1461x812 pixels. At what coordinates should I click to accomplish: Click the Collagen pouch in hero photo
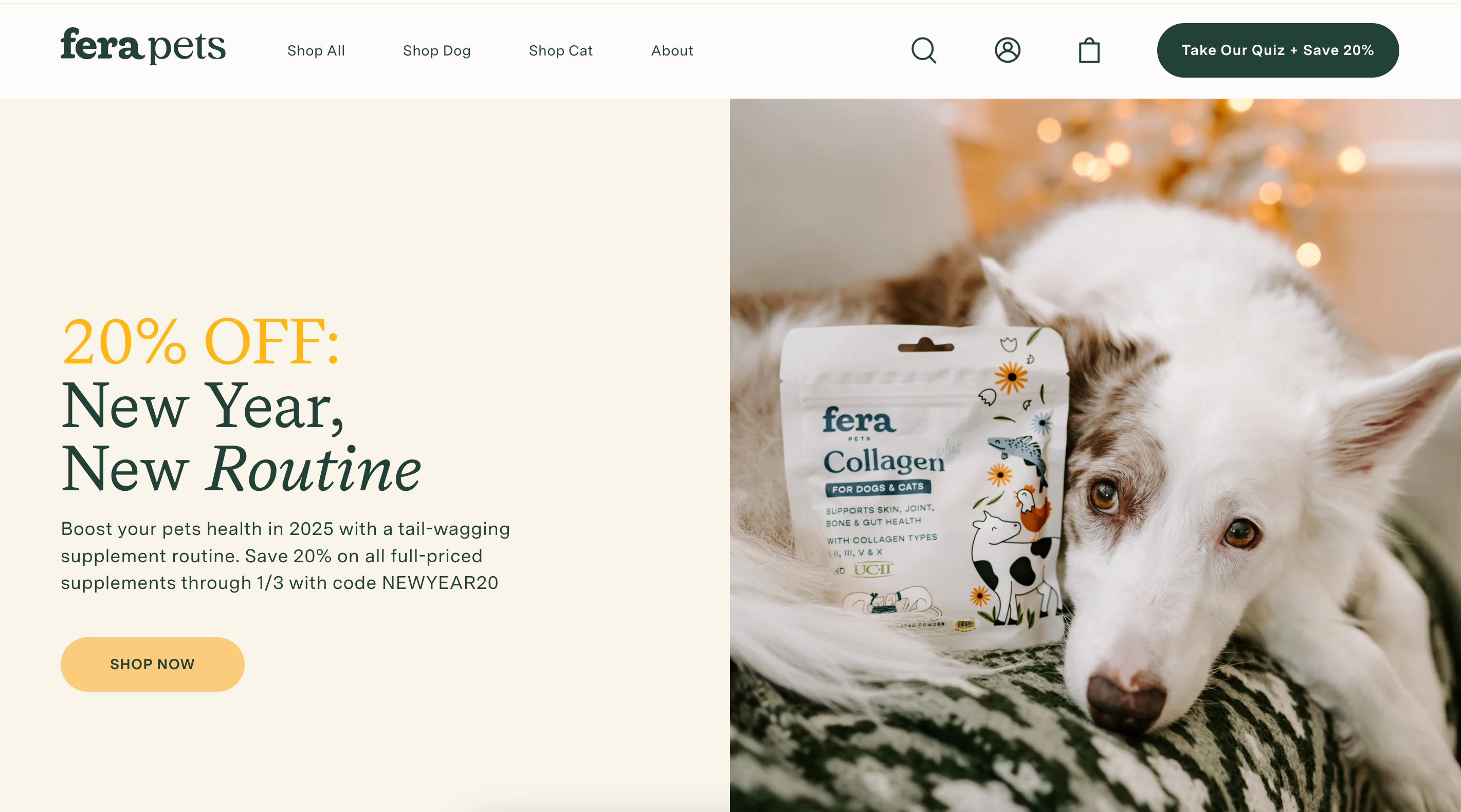pos(922,485)
